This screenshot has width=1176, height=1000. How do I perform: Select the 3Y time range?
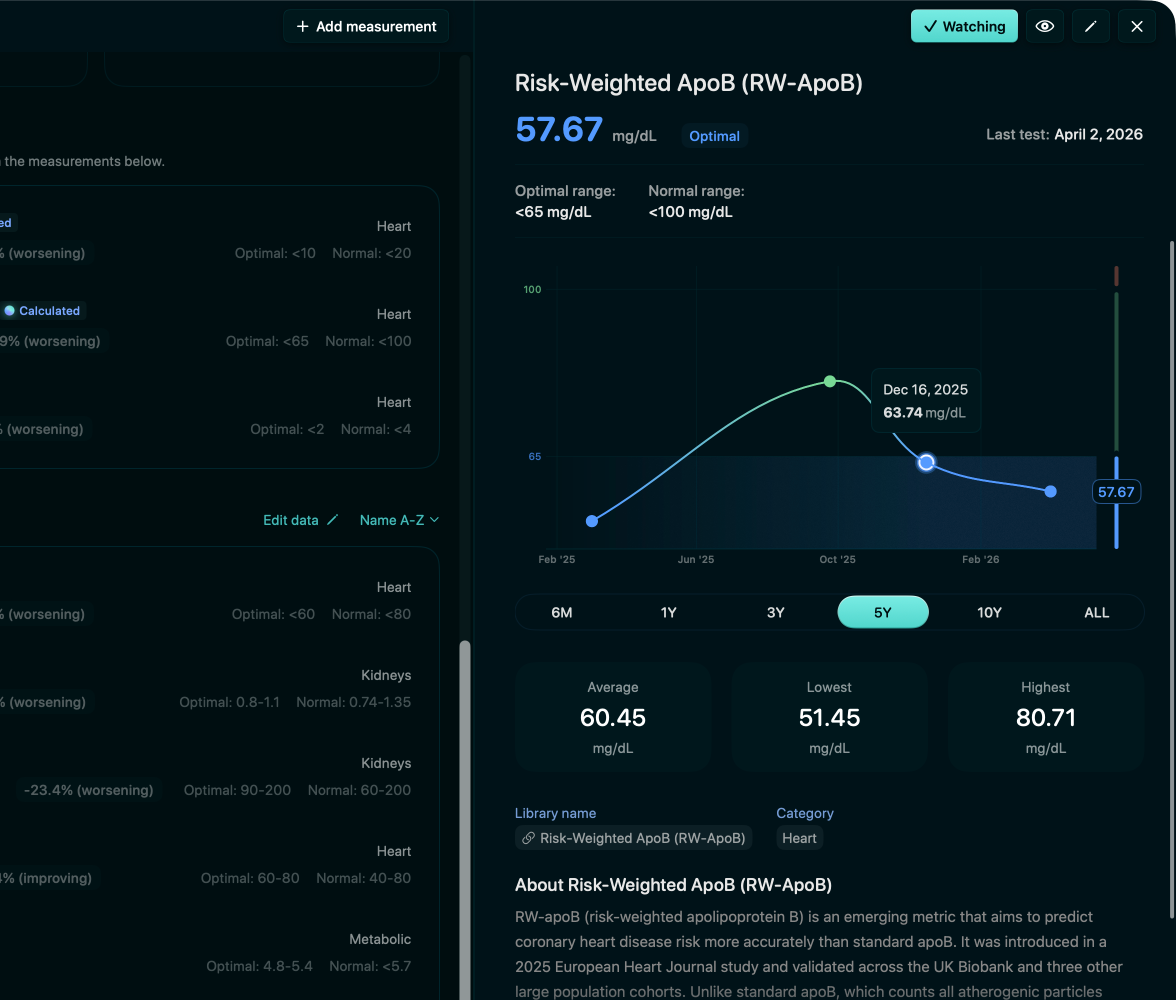pyautogui.click(x=776, y=612)
